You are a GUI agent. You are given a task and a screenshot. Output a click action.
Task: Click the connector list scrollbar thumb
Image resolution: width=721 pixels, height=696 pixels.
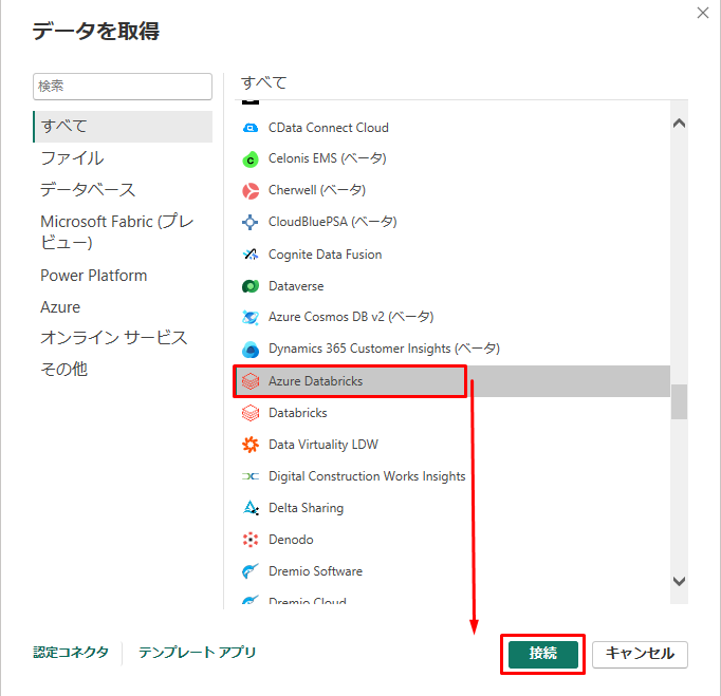[679, 402]
